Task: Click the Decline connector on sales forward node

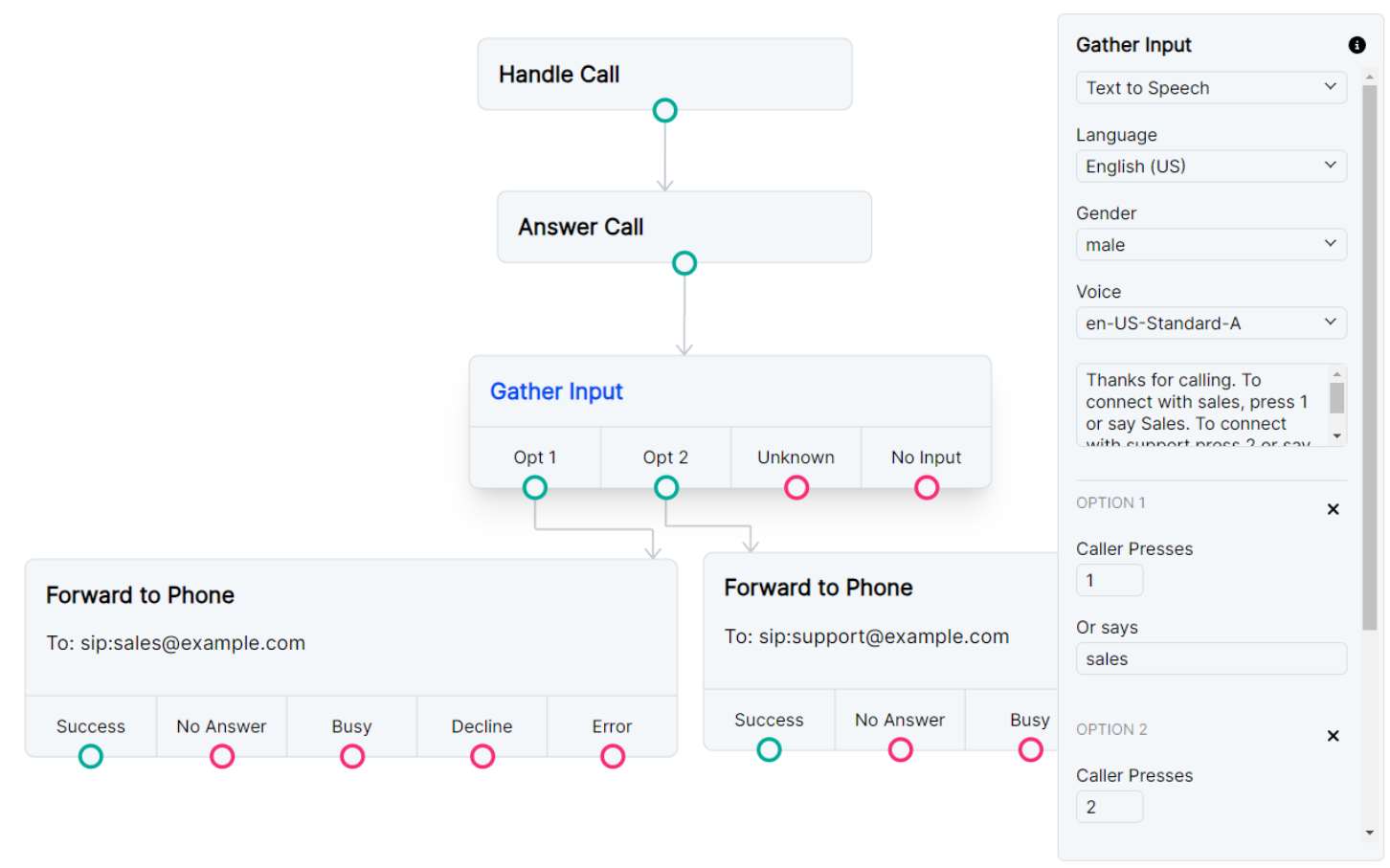Action: [x=482, y=756]
